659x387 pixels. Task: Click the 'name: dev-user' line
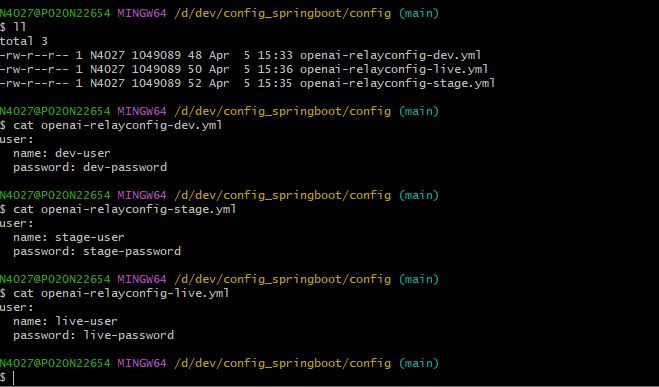click(x=62, y=153)
